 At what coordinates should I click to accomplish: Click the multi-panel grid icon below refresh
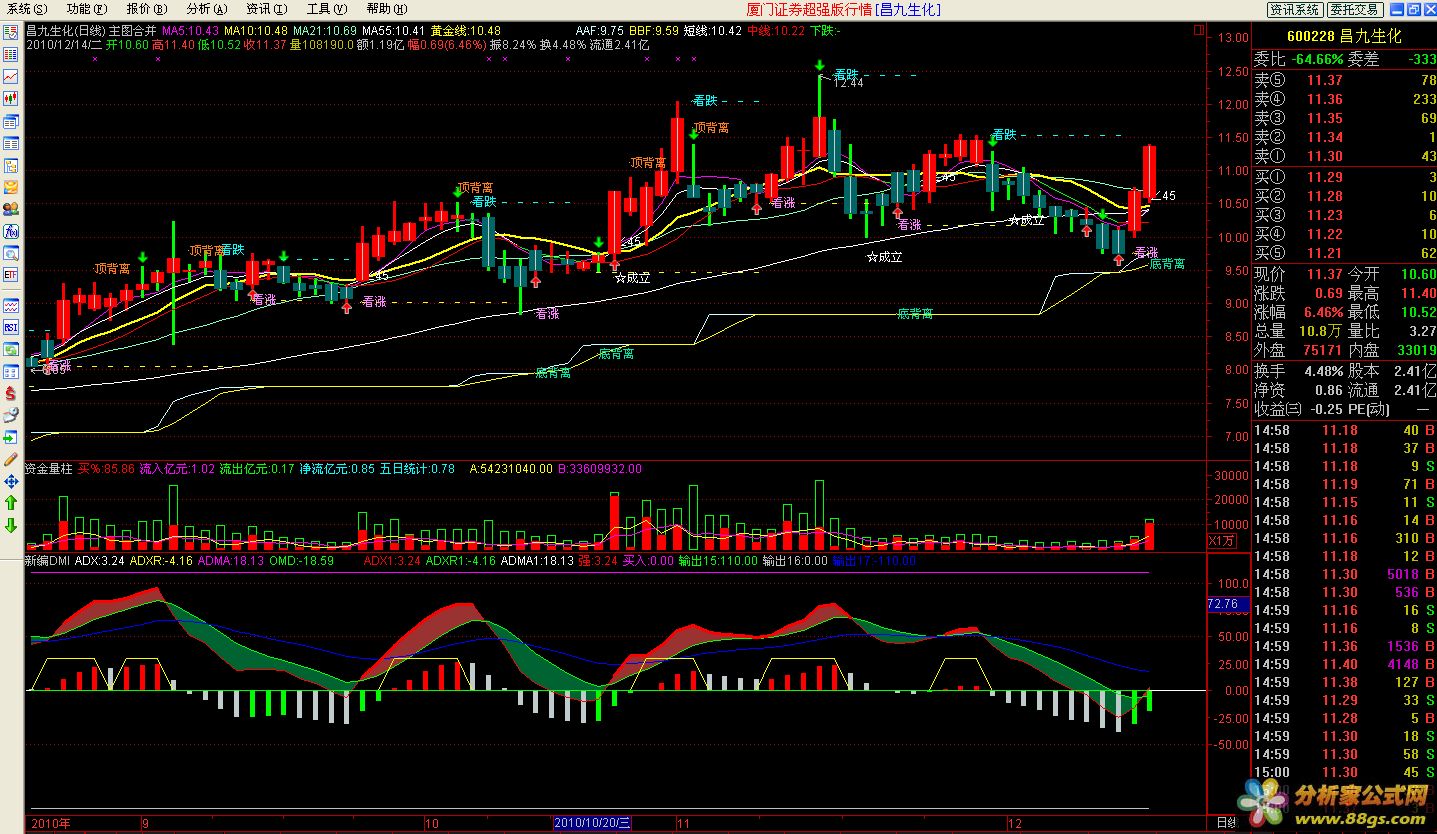(x=11, y=372)
